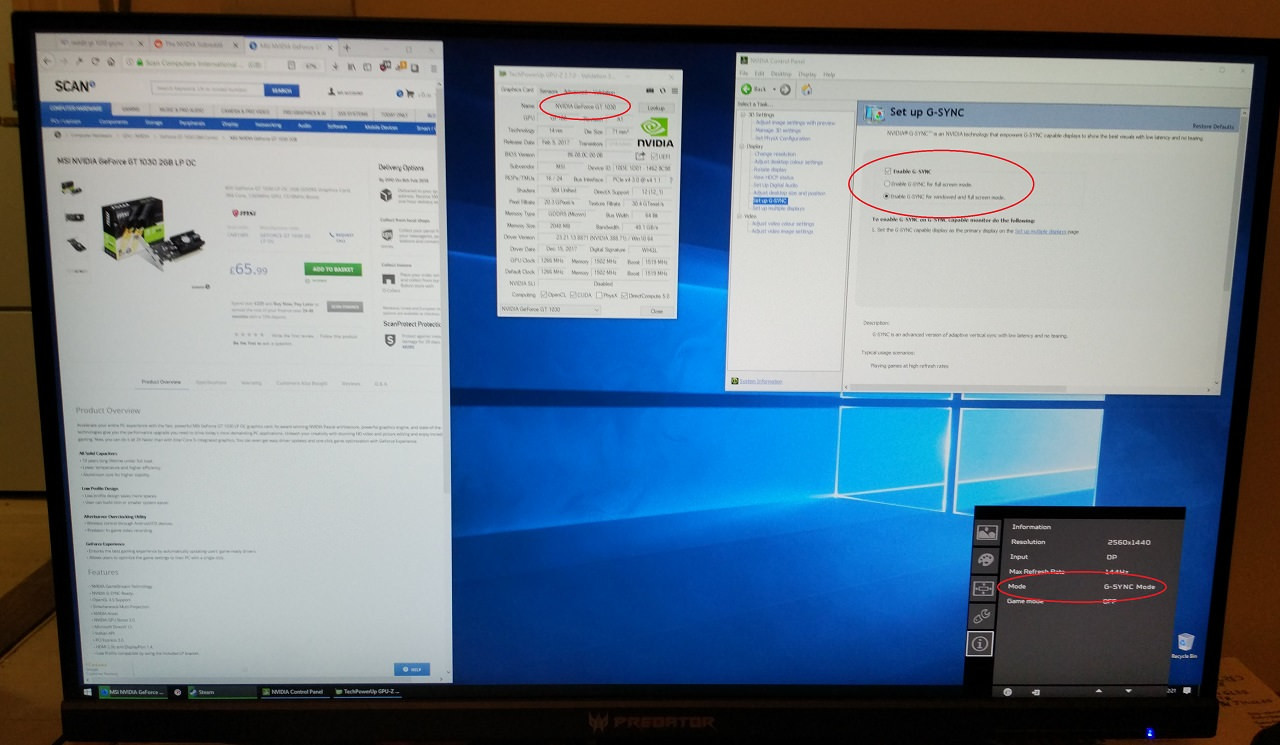Switch to the Sensors tab in GPU-Z
Screen dimensions: 1280x745
pyautogui.click(x=548, y=91)
